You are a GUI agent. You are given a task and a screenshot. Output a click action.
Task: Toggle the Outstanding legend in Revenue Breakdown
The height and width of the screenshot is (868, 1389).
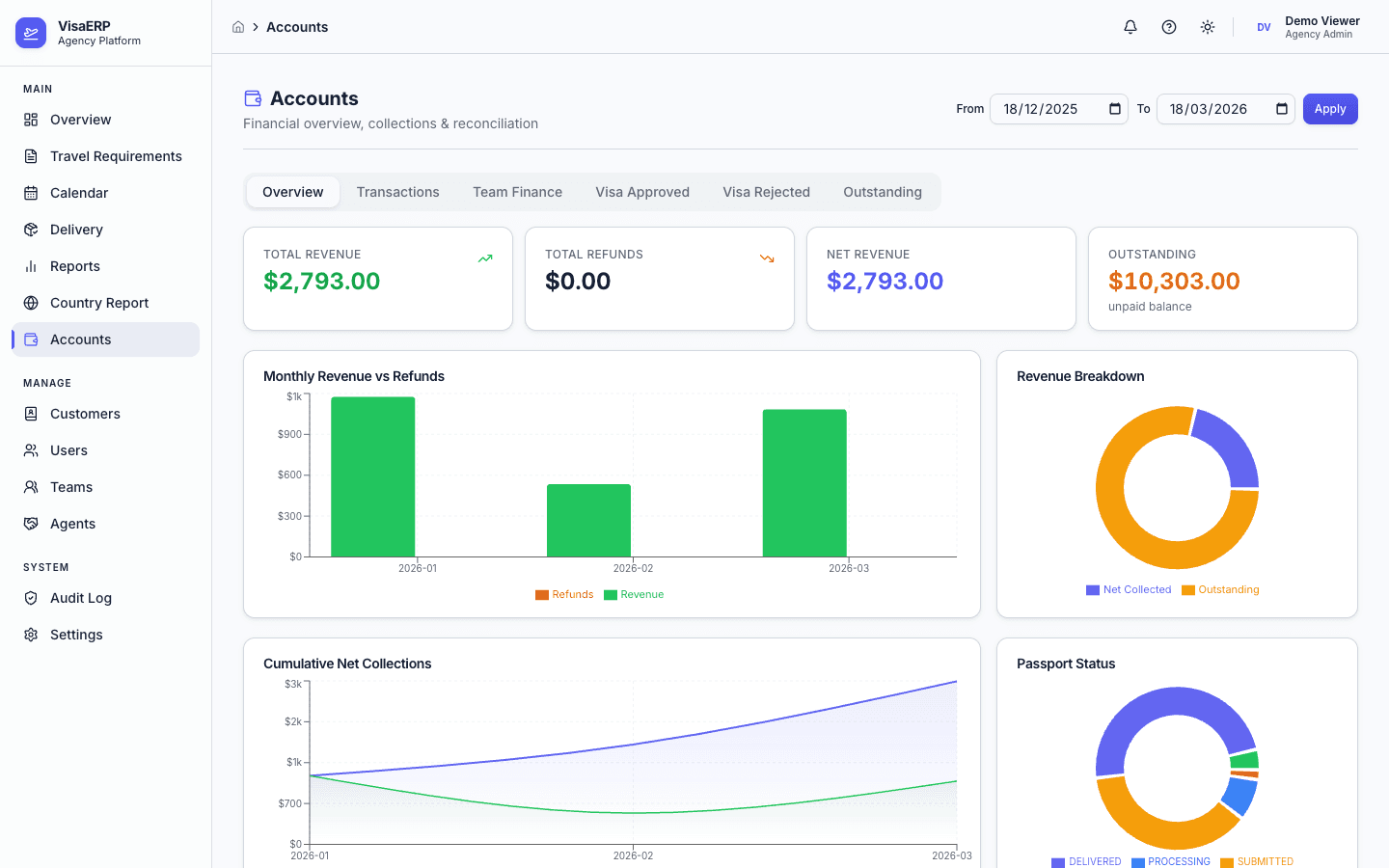coord(1220,589)
